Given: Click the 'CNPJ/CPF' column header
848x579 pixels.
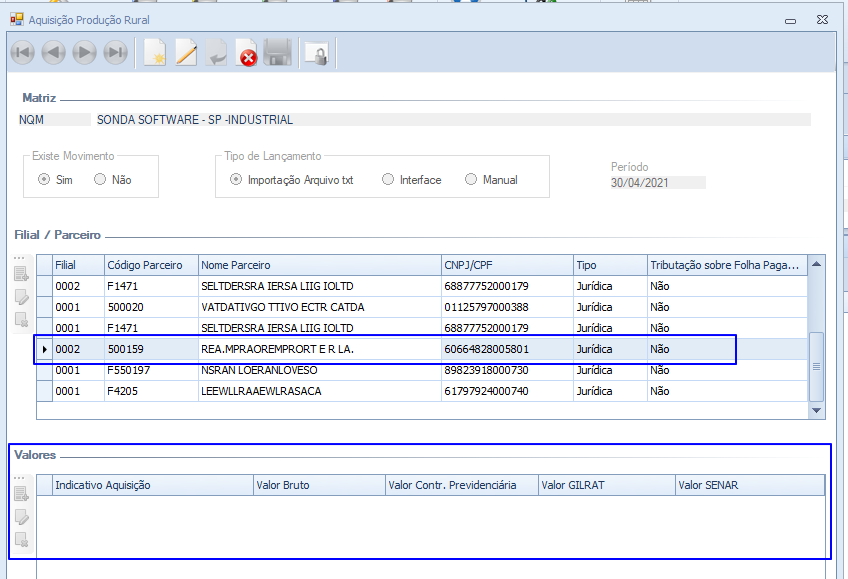Looking at the screenshot, I should 506,265.
